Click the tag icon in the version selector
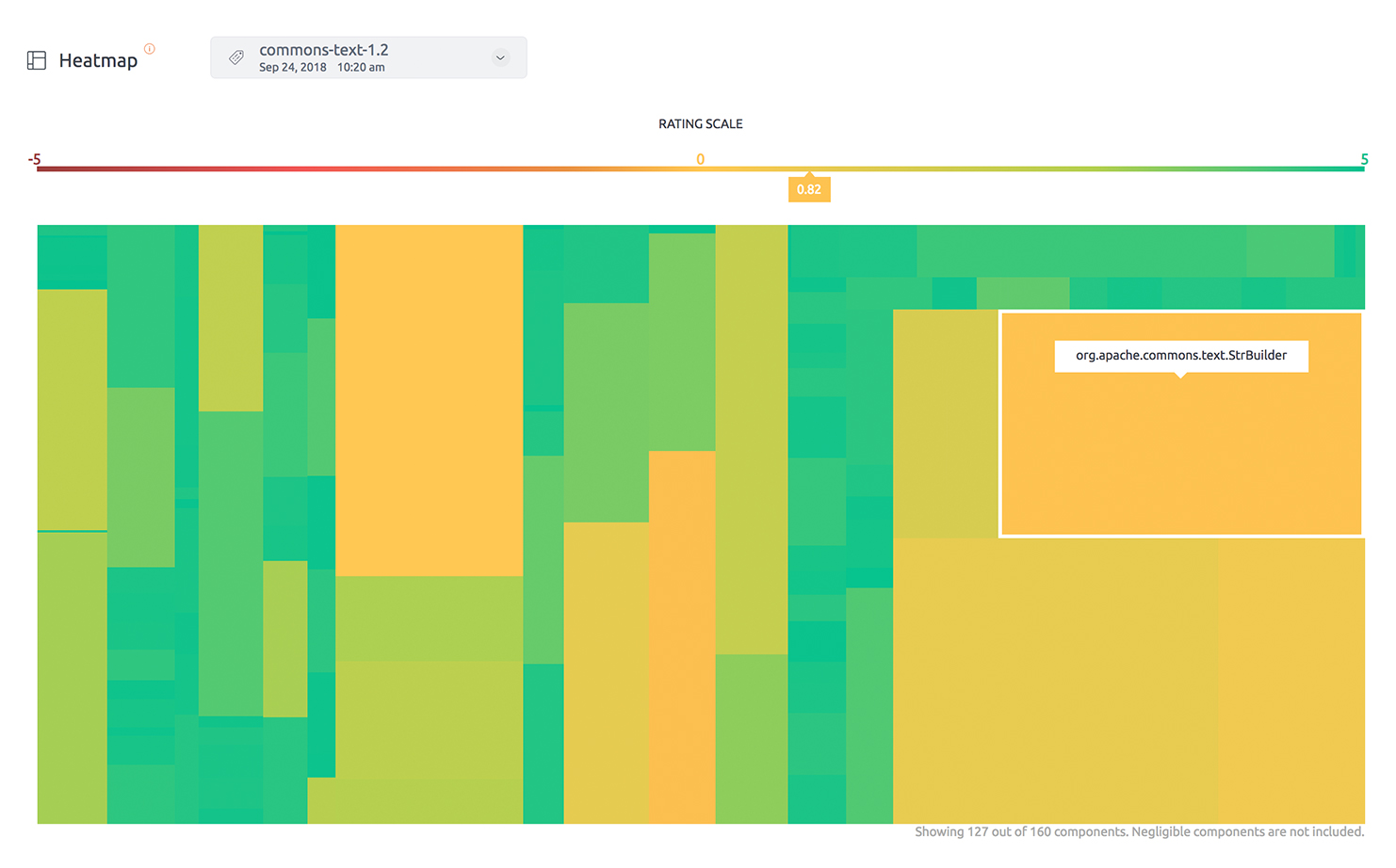 pyautogui.click(x=235, y=56)
